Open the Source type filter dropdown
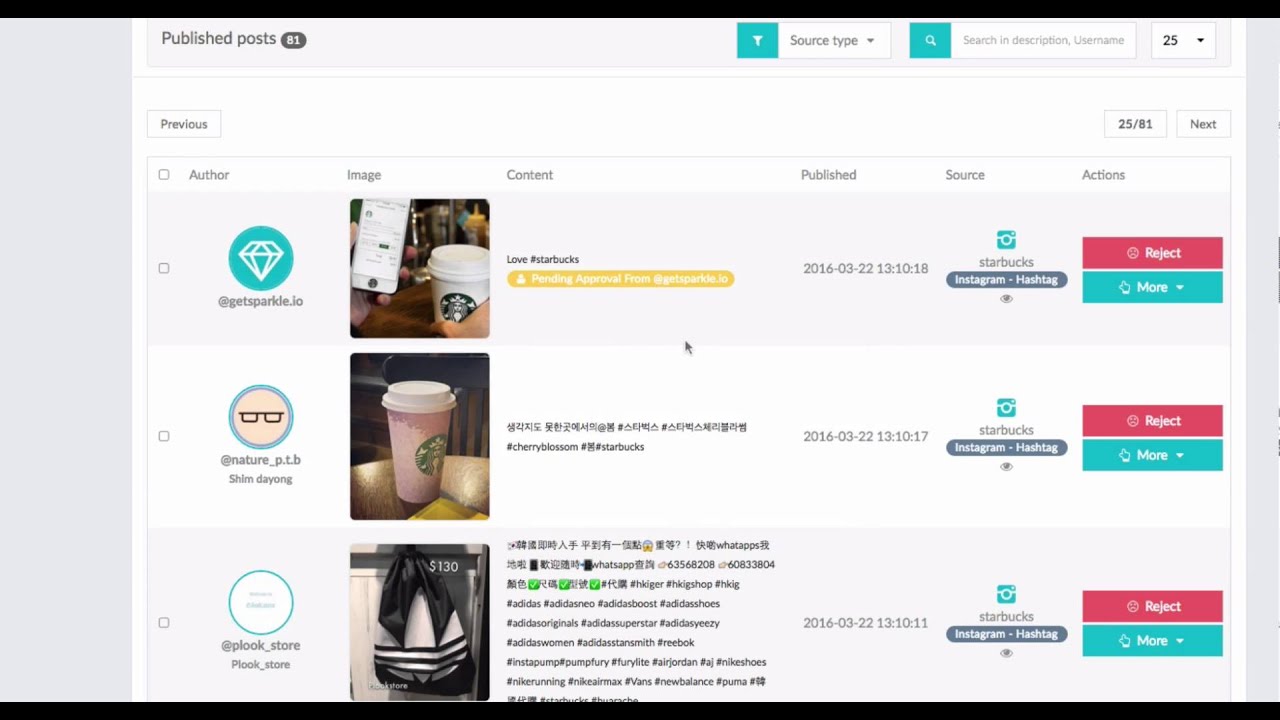 coord(833,41)
